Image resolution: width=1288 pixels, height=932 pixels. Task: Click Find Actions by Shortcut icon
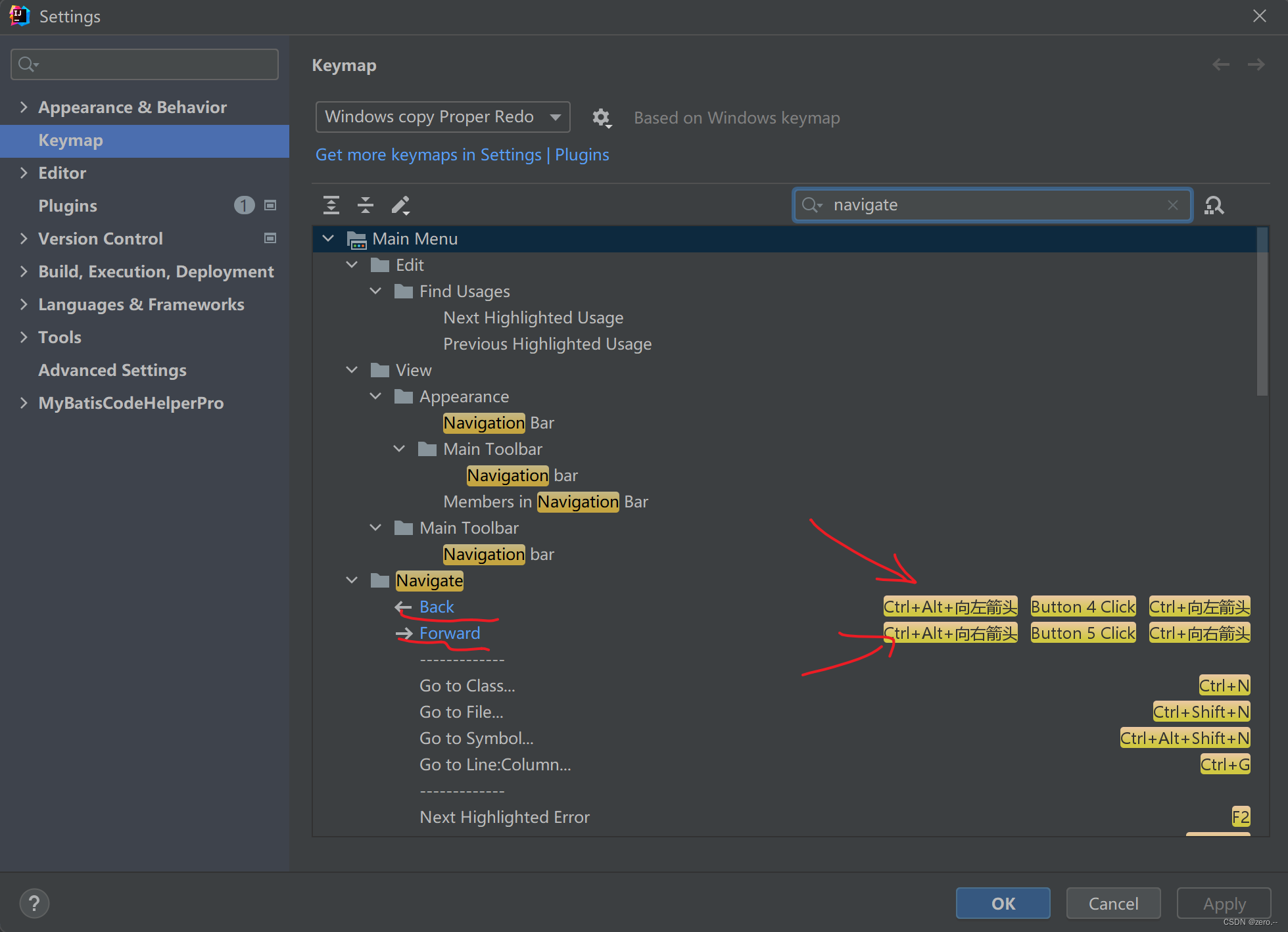point(1214,206)
